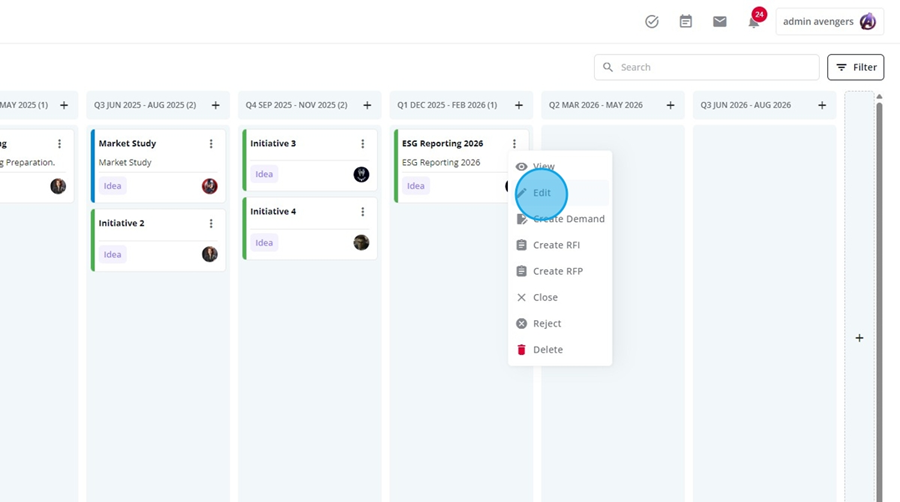The image size is (900, 502).
Task: Add item to Q3 JUN 2026 - AUG 2026 column
Action: (822, 105)
